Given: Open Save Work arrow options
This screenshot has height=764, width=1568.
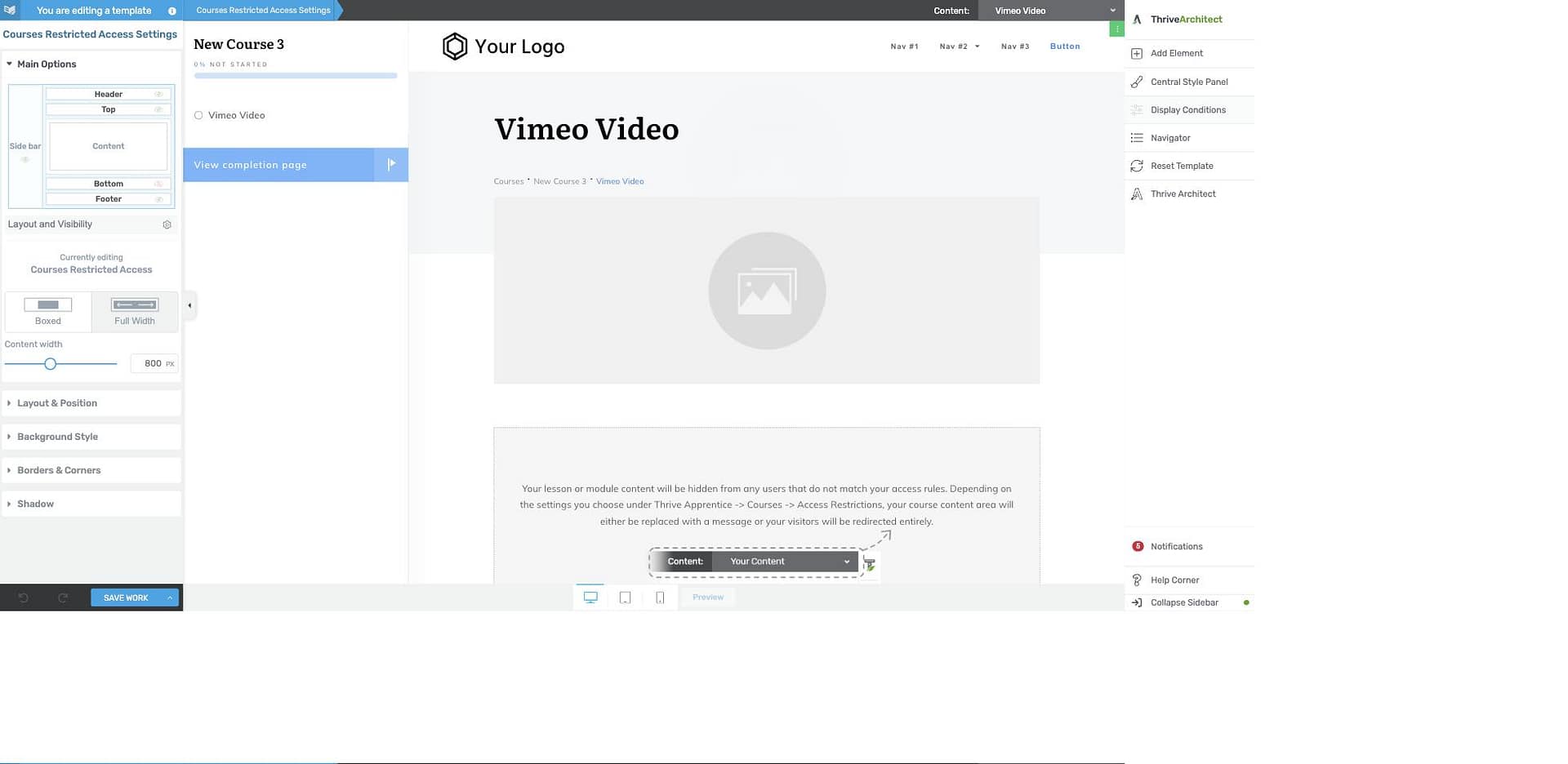Looking at the screenshot, I should point(170,597).
